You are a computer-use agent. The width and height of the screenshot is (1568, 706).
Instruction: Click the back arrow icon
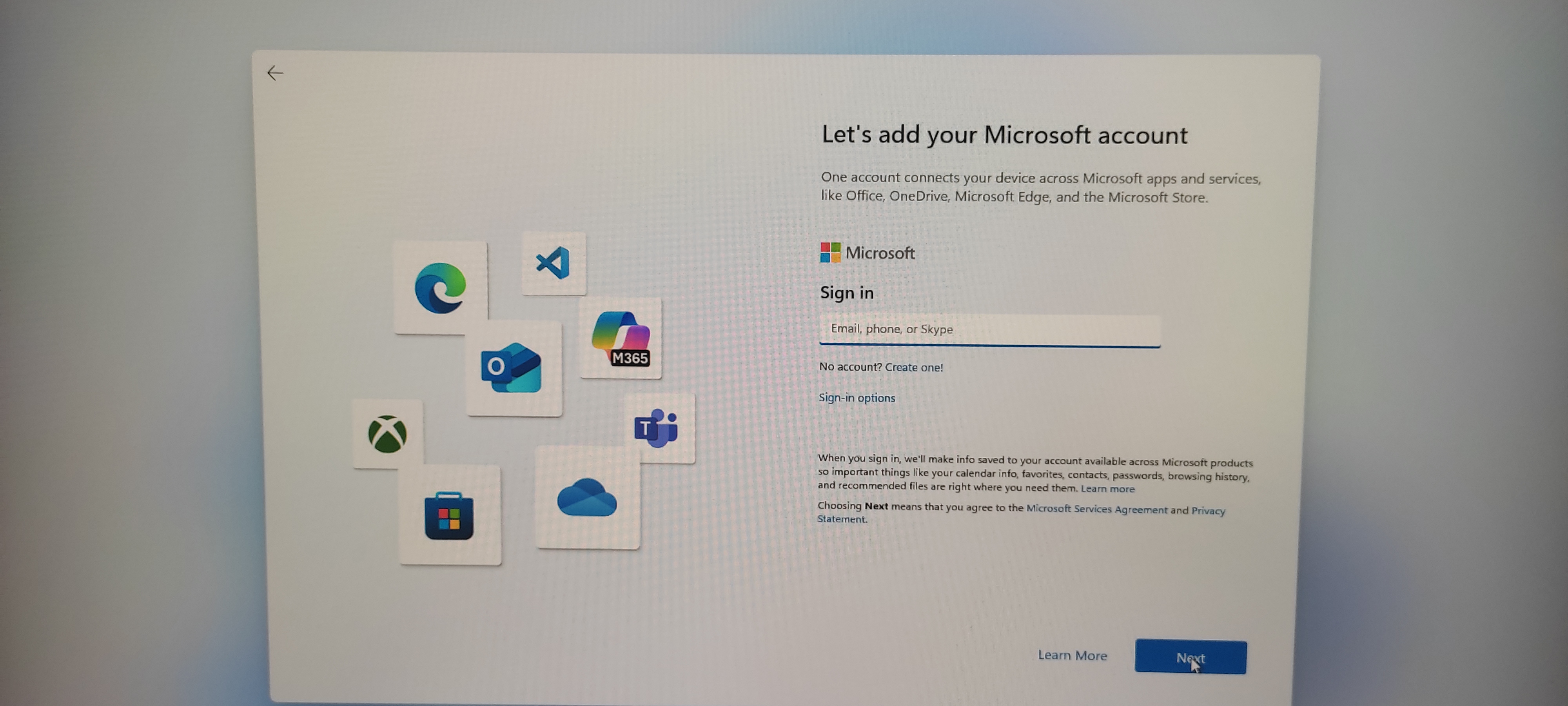pos(274,73)
